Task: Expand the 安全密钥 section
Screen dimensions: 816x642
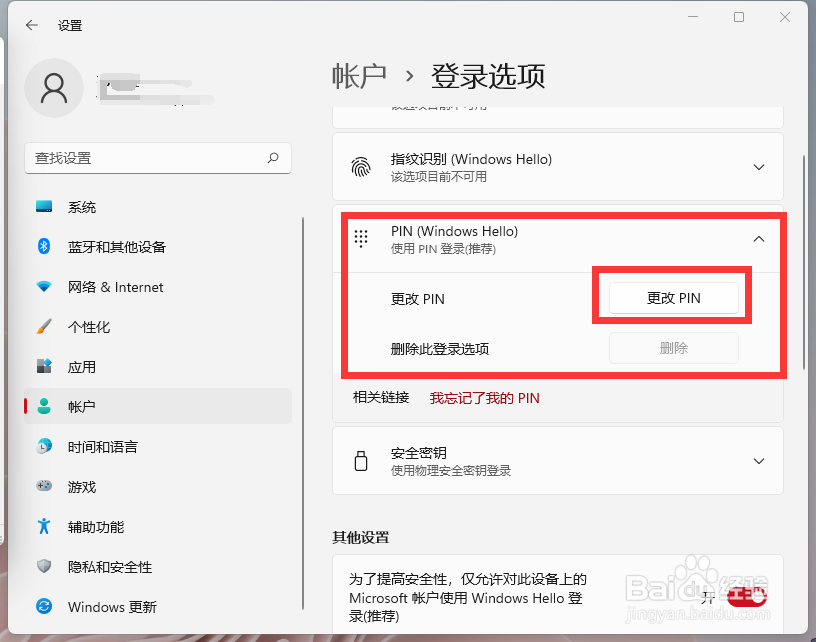Action: click(x=759, y=461)
